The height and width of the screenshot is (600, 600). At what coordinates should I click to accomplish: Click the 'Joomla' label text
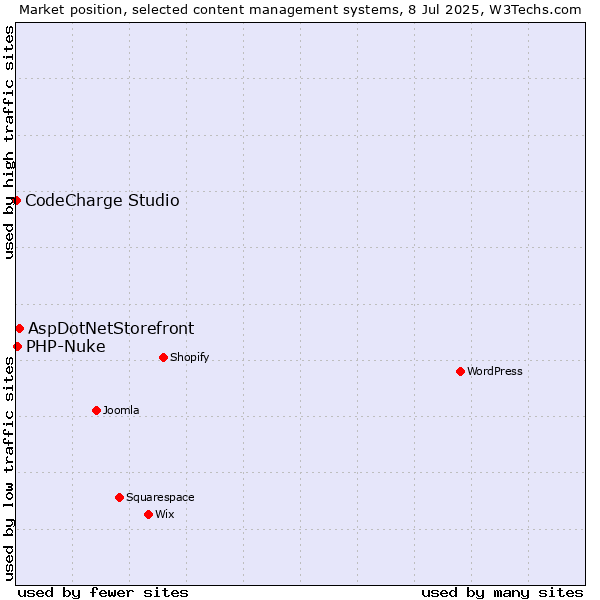(x=121, y=410)
